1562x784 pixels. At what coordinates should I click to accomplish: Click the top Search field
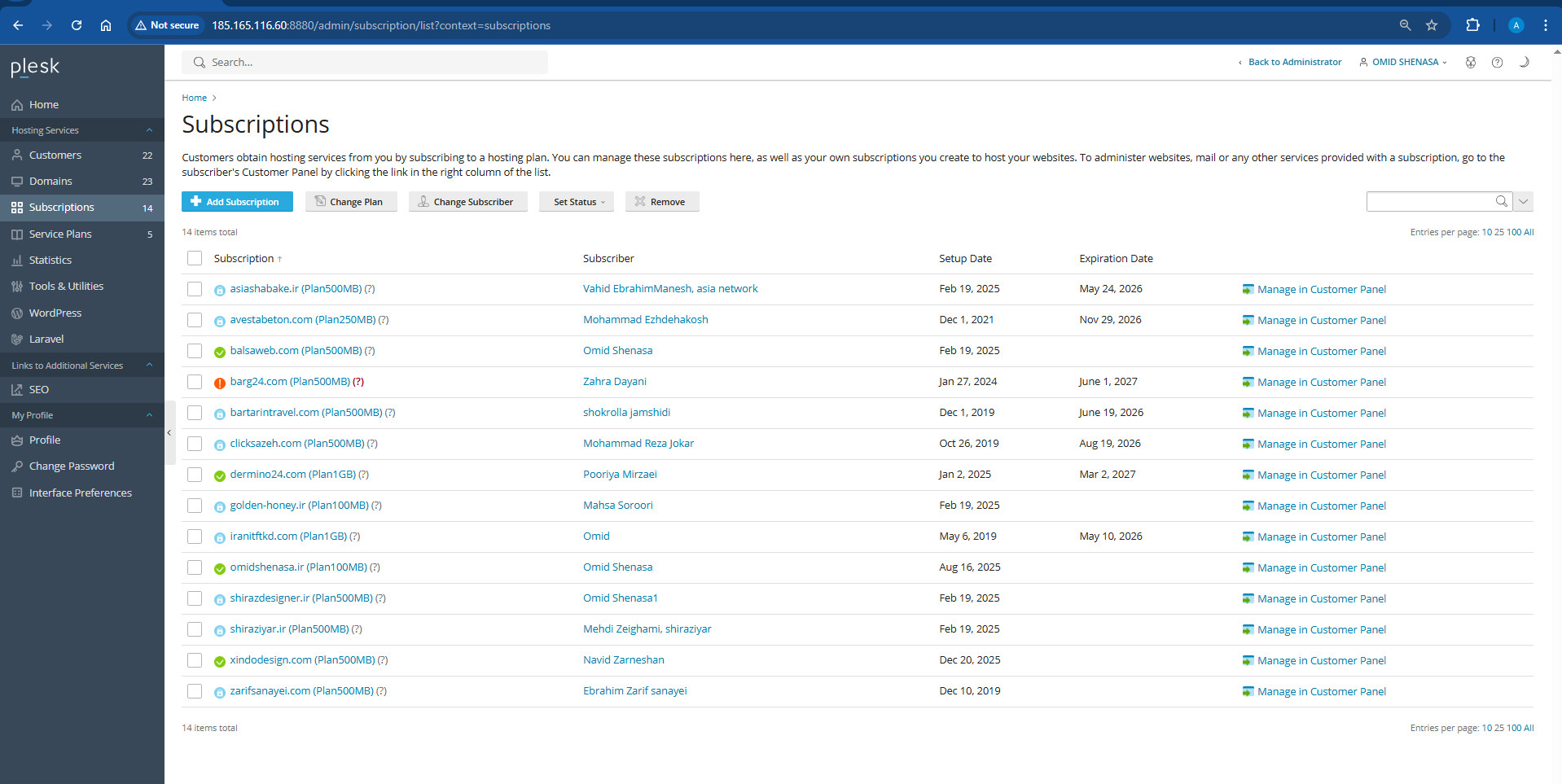point(365,63)
